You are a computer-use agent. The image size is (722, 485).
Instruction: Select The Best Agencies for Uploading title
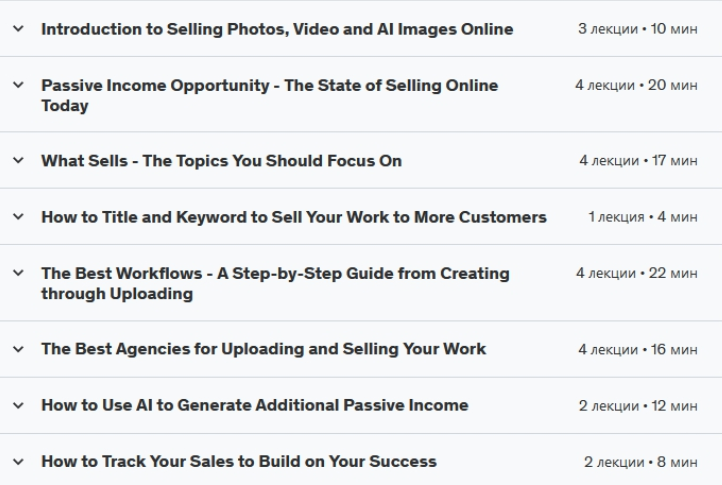[x=263, y=349]
